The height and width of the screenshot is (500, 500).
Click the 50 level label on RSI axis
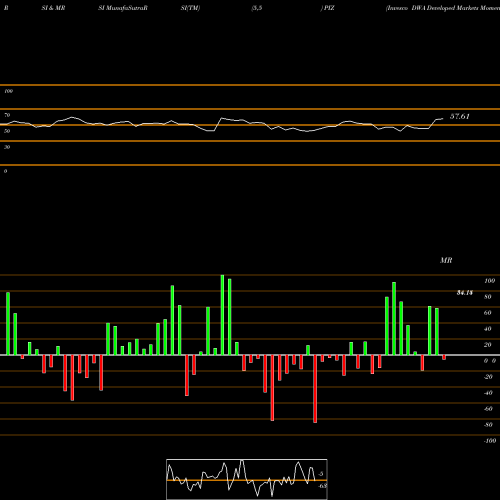[x=7, y=131]
